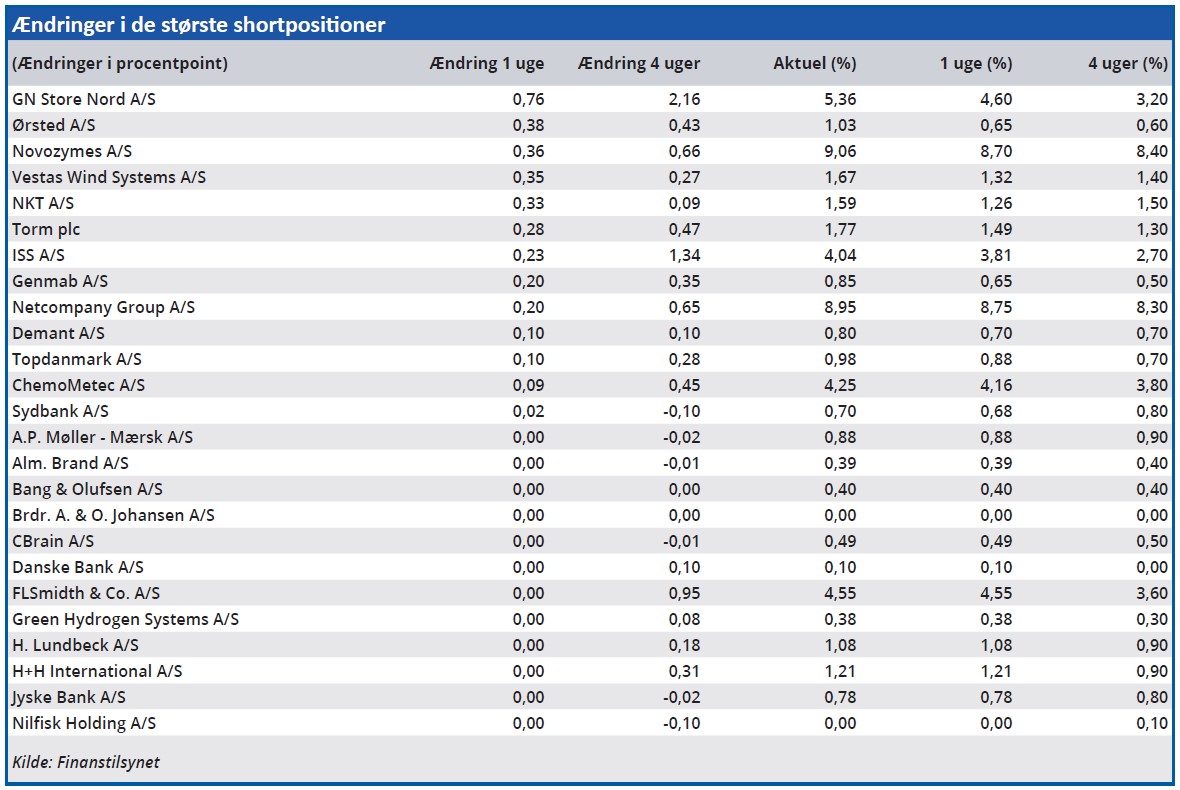
Task: Select the 'Ændring 1 uge' column header
Action: click(486, 64)
